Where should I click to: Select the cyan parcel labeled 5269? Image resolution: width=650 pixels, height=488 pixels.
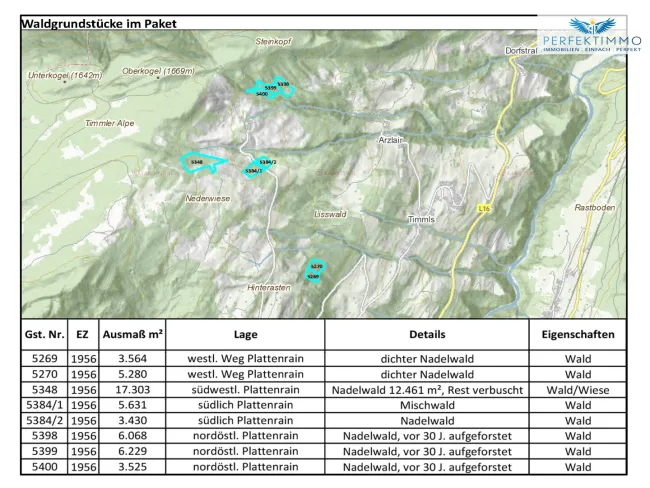[313, 277]
